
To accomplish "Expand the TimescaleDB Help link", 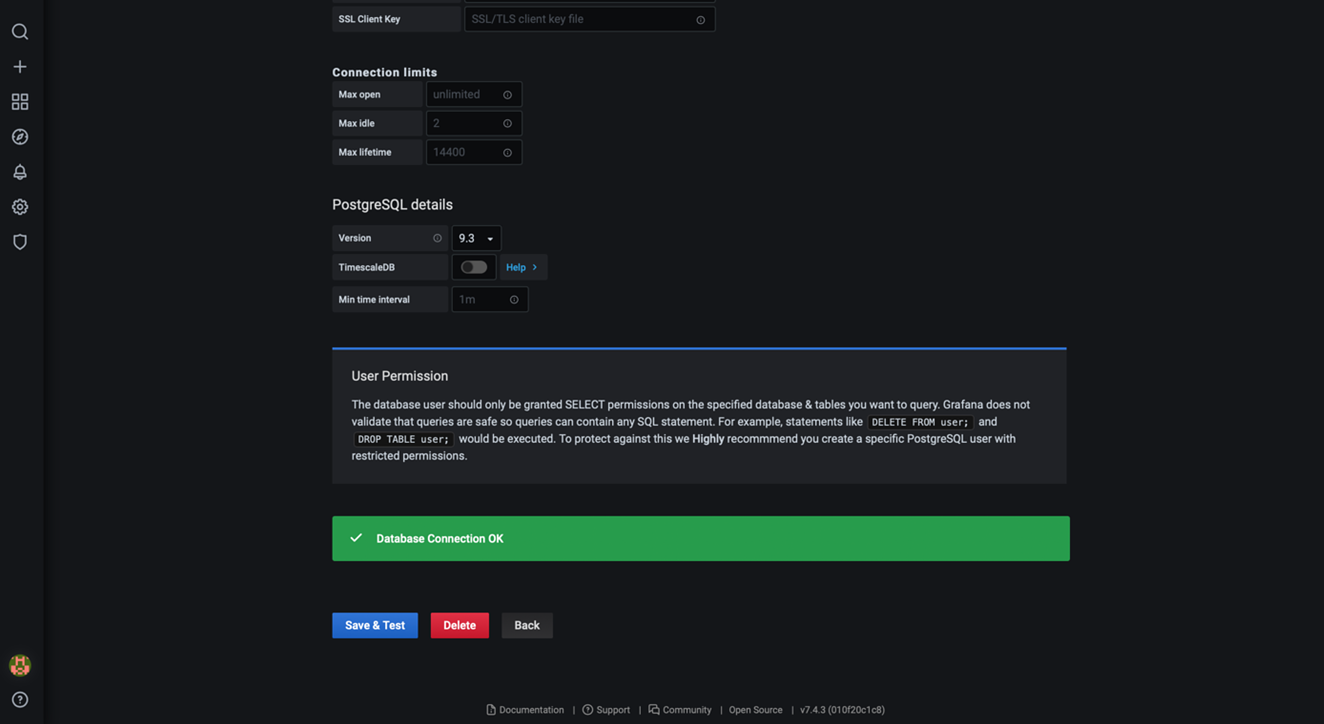I will pyautogui.click(x=522, y=267).
